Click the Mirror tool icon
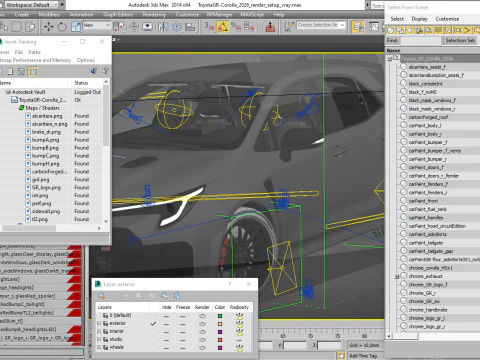This screenshot has height=360, width=480. pyautogui.click(x=163, y=27)
